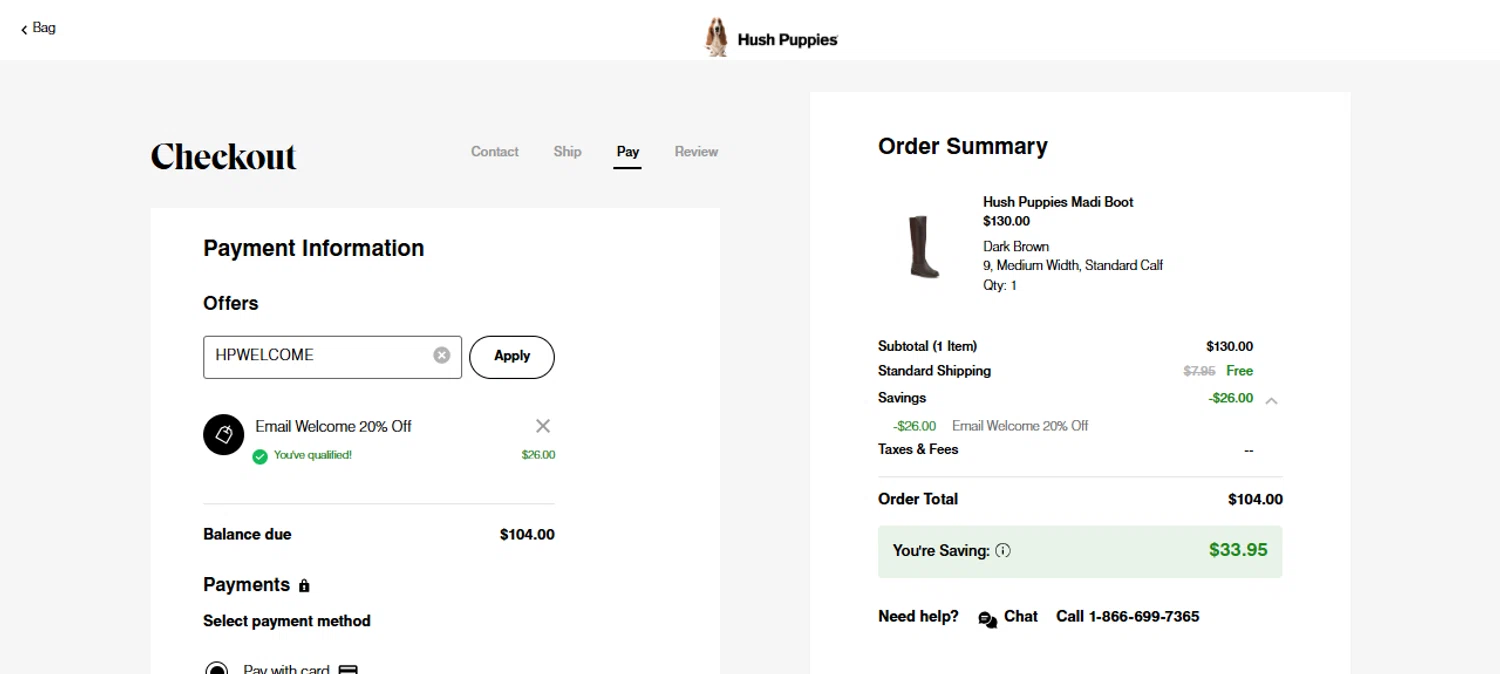Click the struck-through $7.95 shipping price
1500x674 pixels.
coord(1199,371)
